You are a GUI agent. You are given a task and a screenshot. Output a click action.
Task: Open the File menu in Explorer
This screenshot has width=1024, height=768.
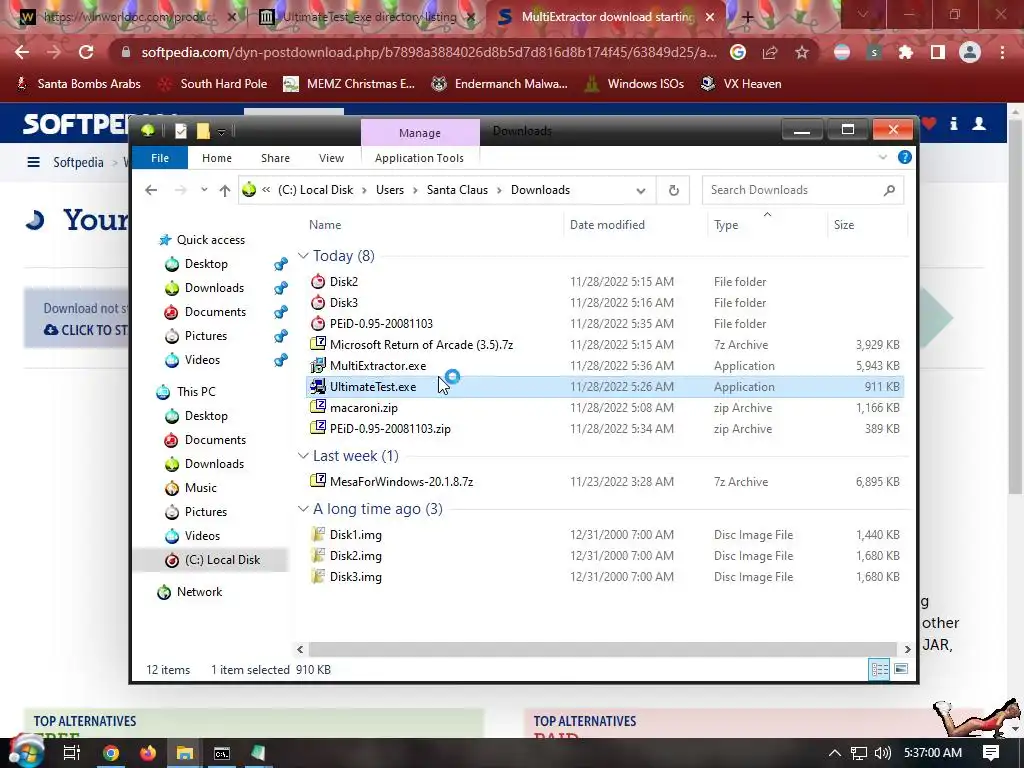(x=159, y=158)
